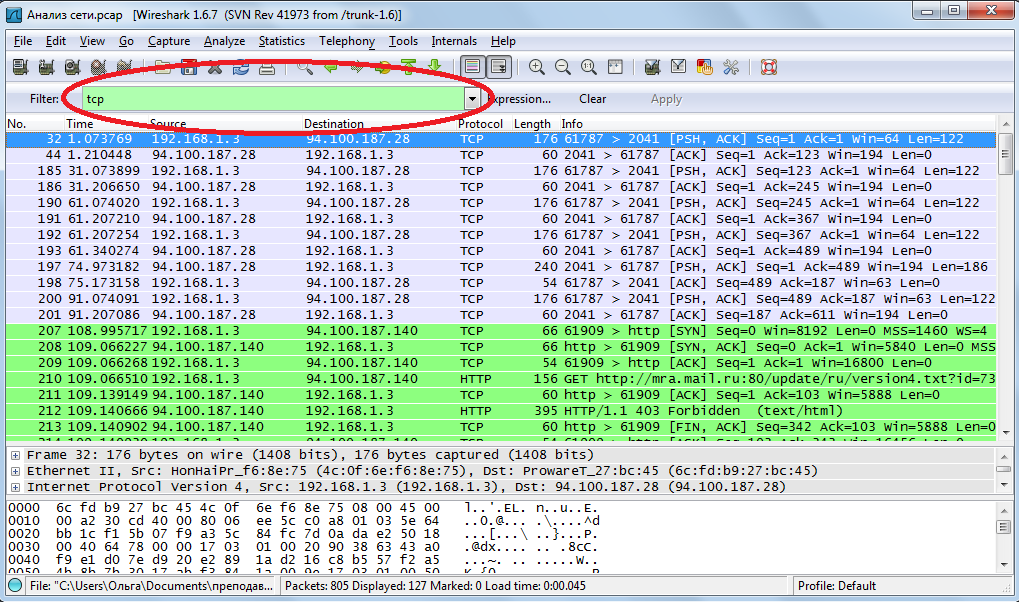
Task: Select packet 212 HTTP/1.1 403 Forbidden row
Action: tap(501, 411)
